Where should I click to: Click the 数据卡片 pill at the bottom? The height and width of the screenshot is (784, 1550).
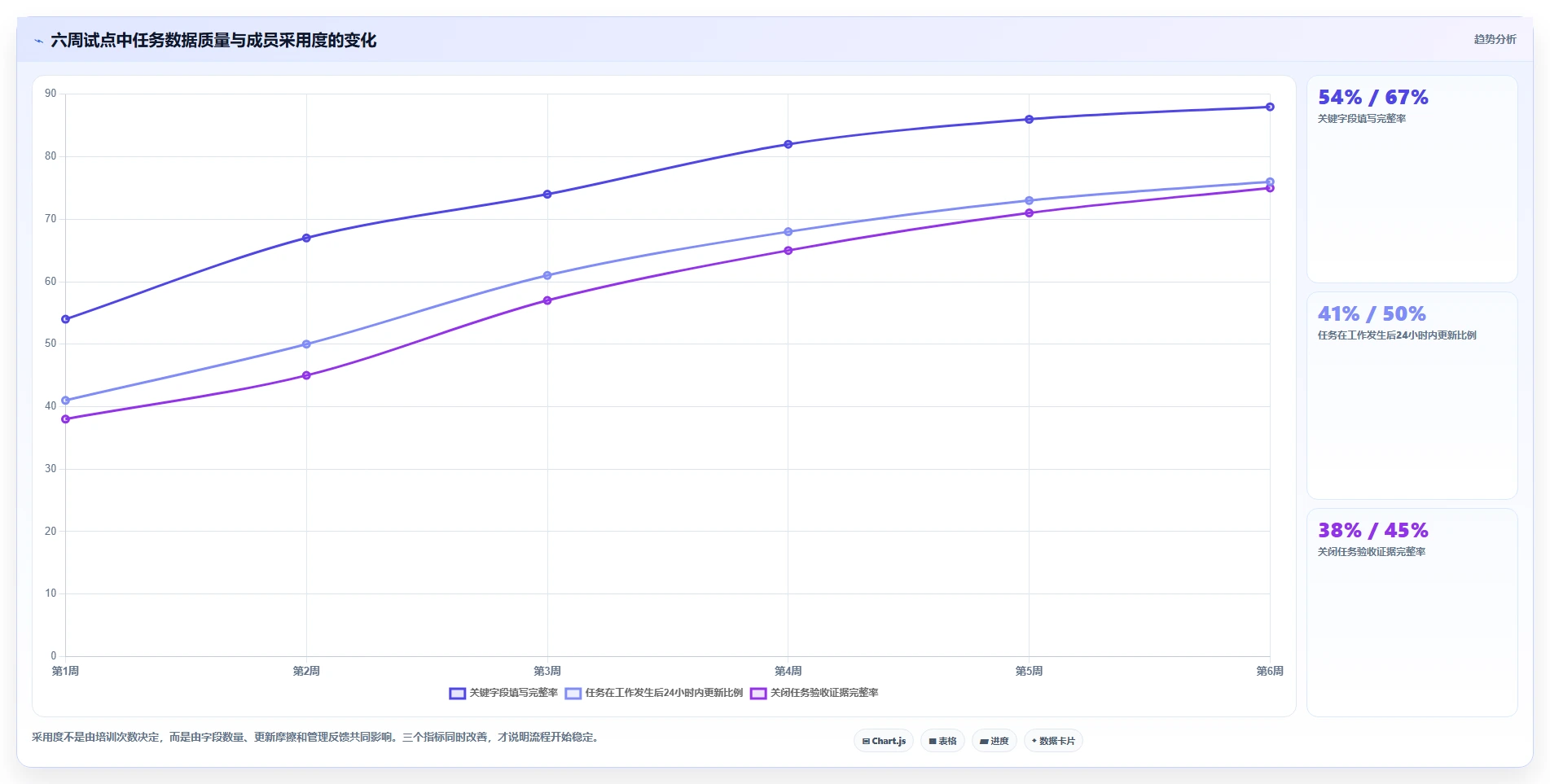pyautogui.click(x=1053, y=741)
